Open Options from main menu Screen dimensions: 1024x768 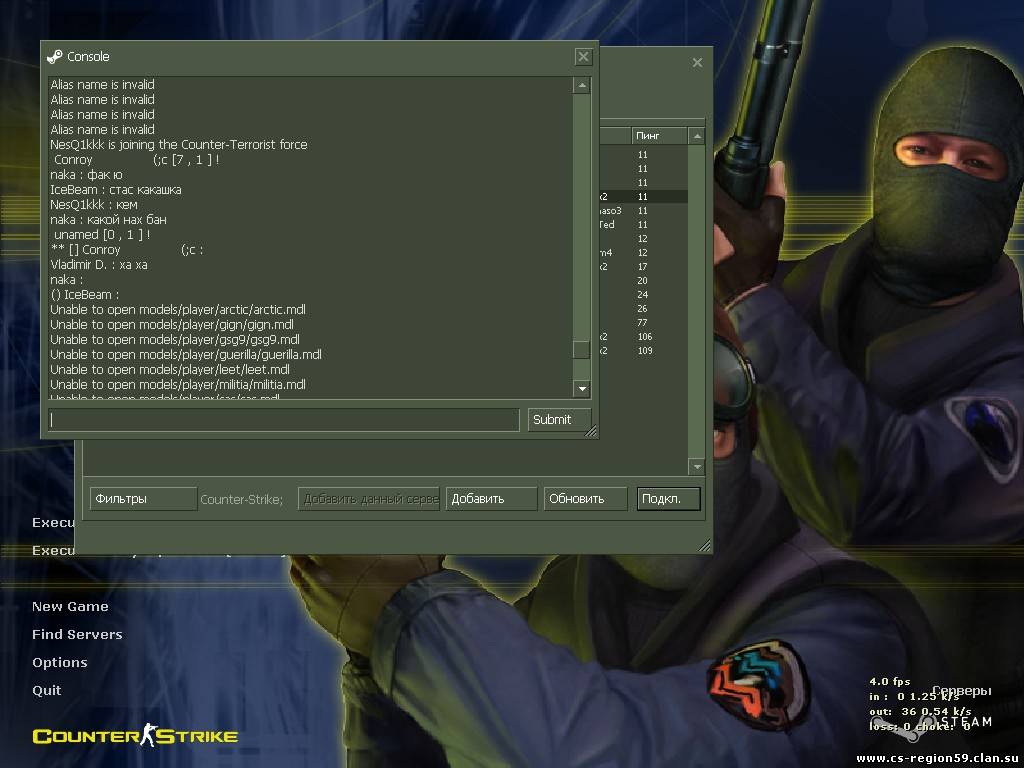tap(59, 663)
